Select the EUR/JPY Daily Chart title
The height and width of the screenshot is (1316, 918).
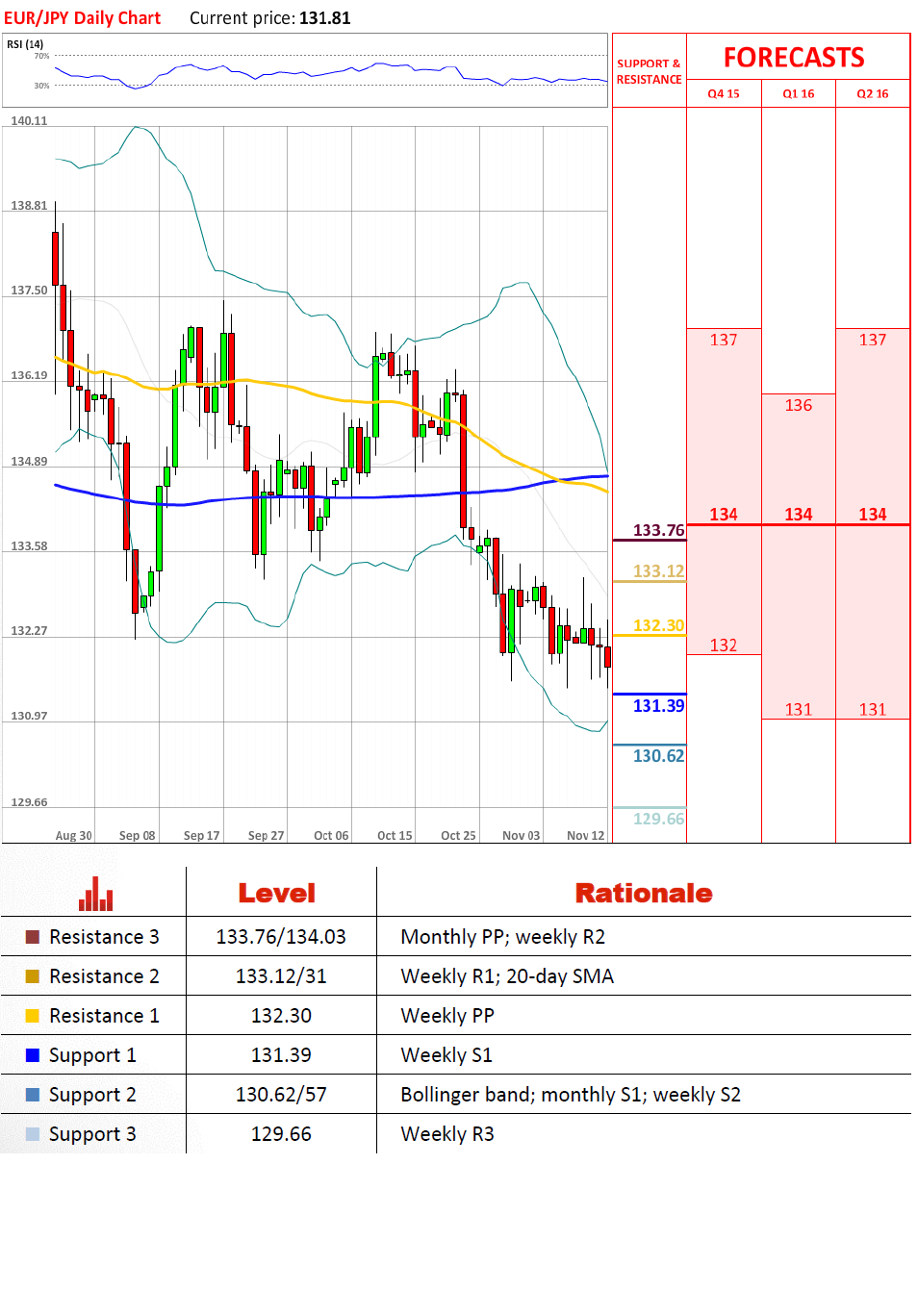(82, 18)
